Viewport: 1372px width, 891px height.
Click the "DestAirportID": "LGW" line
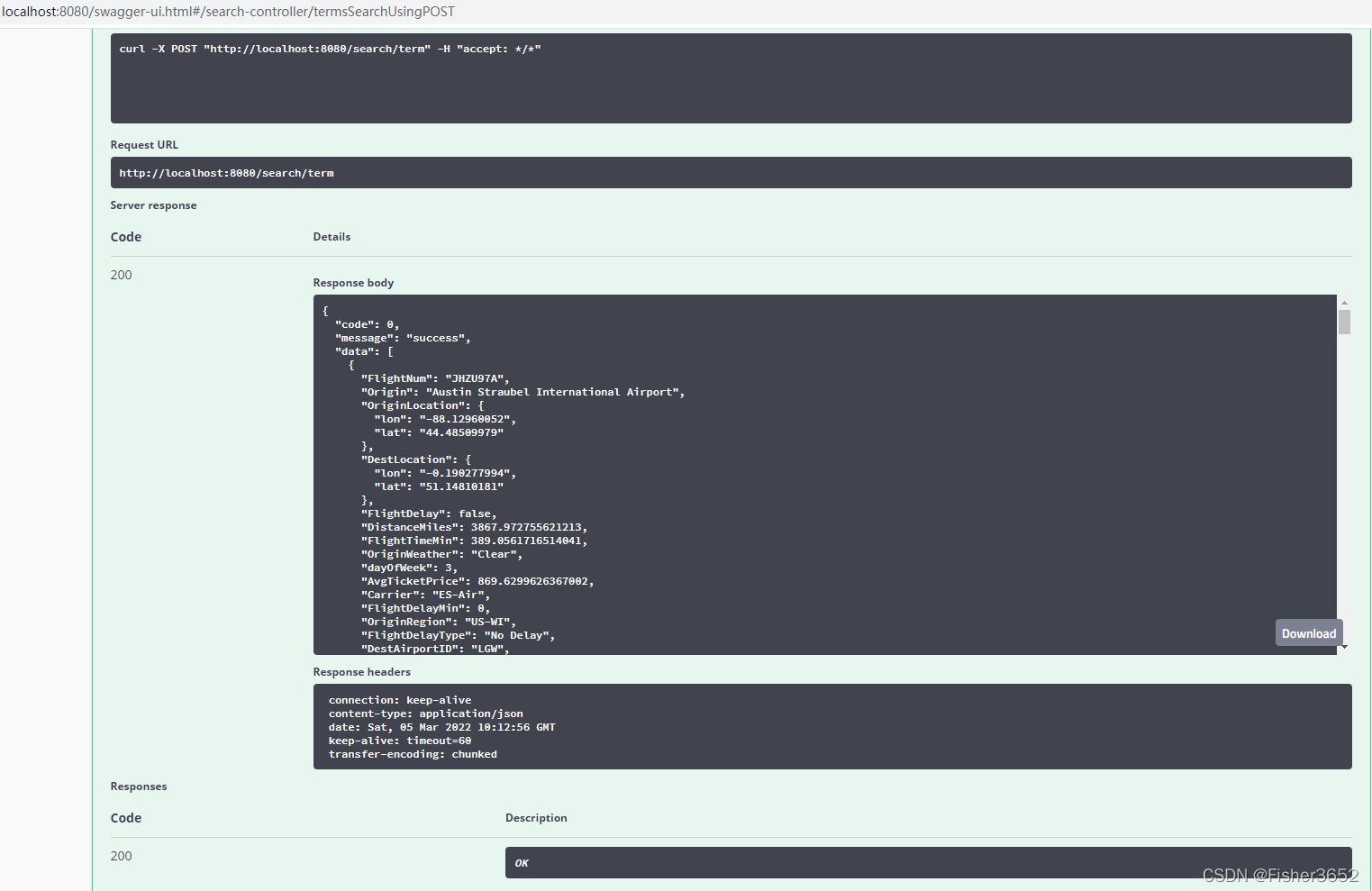[x=435, y=649]
